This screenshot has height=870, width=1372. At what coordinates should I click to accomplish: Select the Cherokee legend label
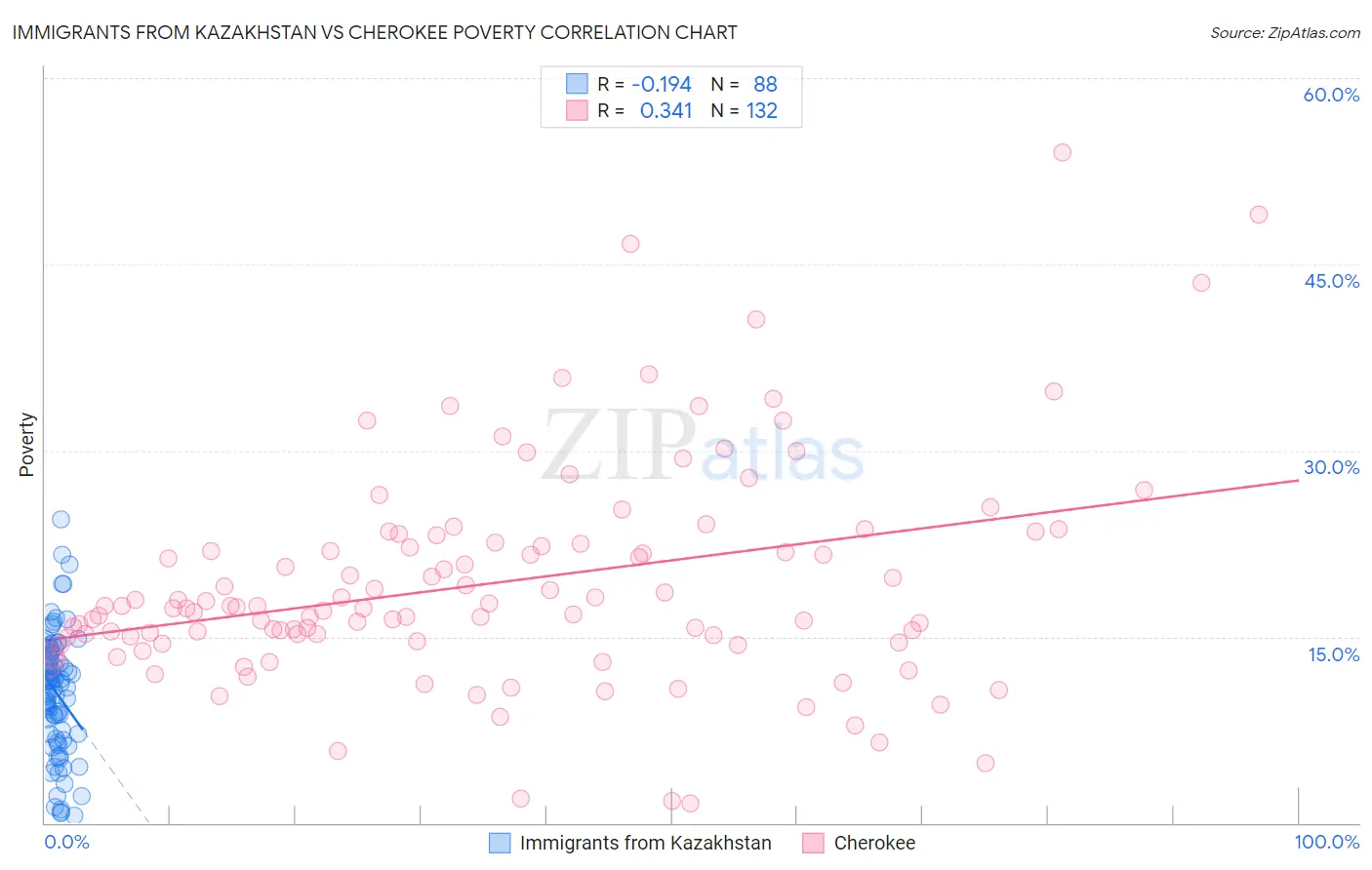[874, 843]
